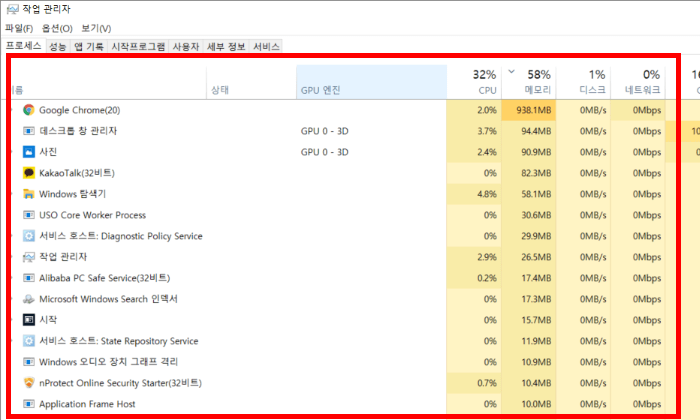Sort by the 메모리 58% column header

point(529,82)
